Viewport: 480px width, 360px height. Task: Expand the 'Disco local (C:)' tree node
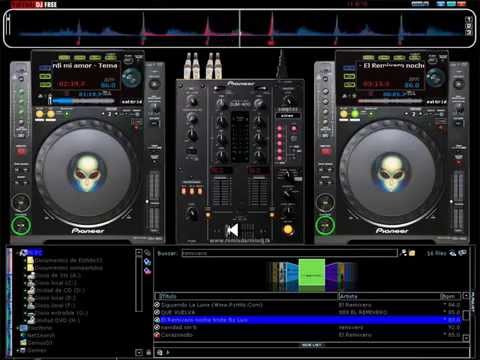point(25,283)
